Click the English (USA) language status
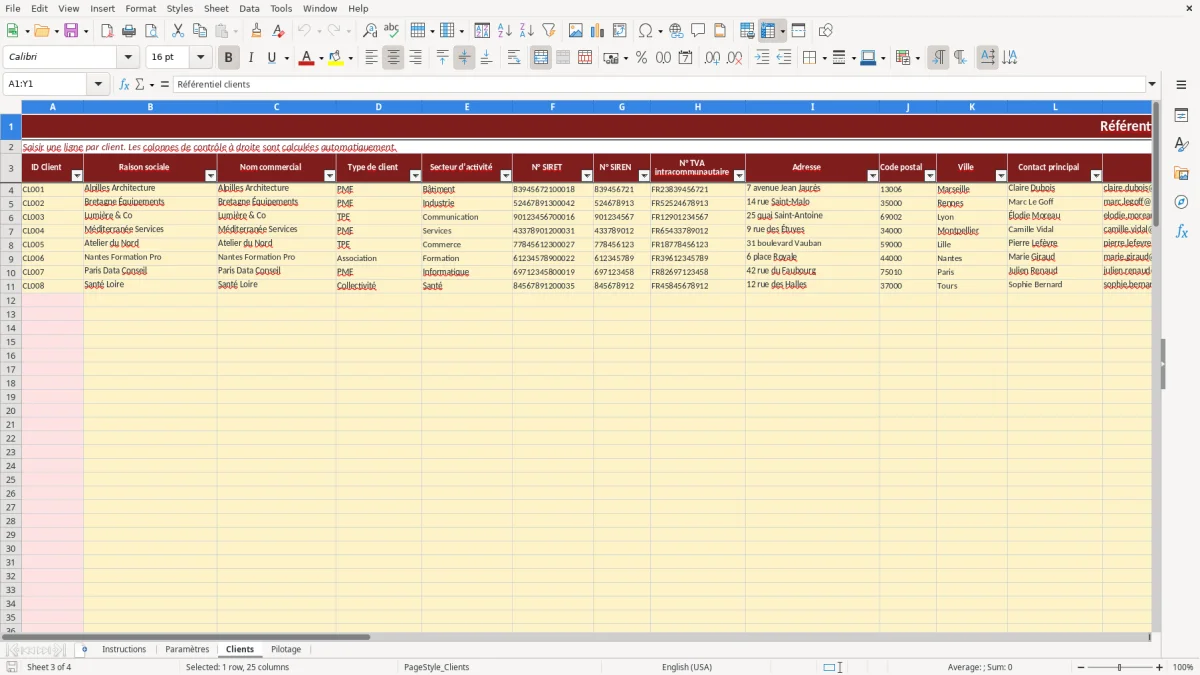Viewport: 1200px width, 675px height. [687, 667]
